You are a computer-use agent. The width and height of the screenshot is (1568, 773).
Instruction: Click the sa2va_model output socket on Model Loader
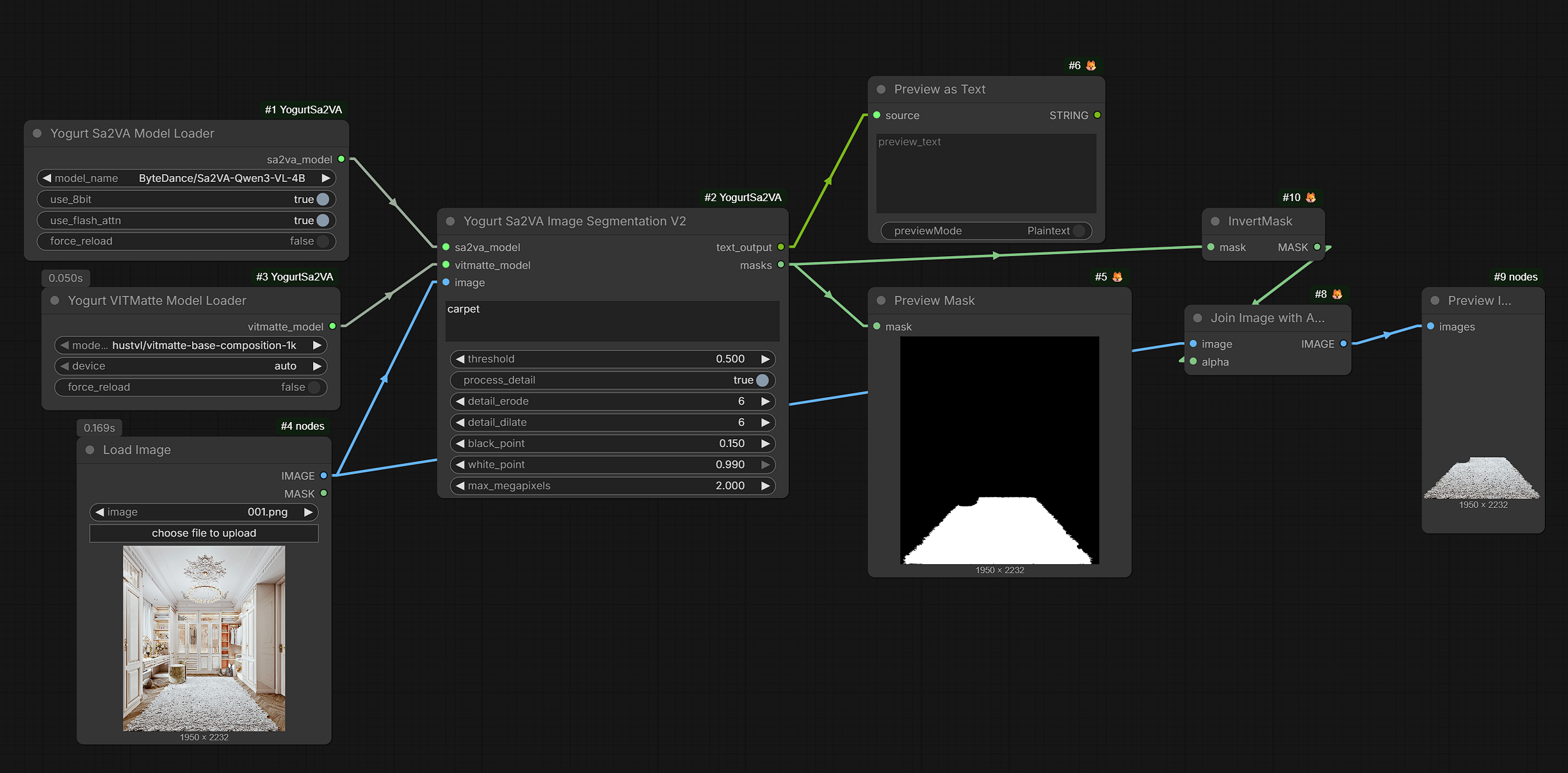point(341,159)
